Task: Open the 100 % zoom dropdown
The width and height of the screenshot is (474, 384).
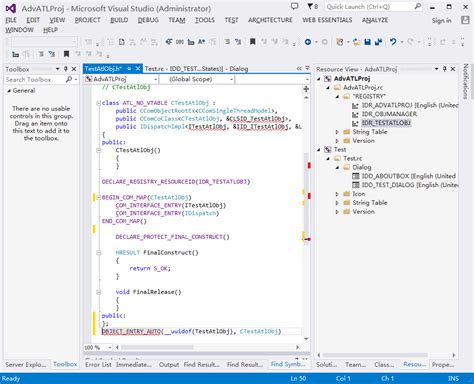Action: (110, 347)
